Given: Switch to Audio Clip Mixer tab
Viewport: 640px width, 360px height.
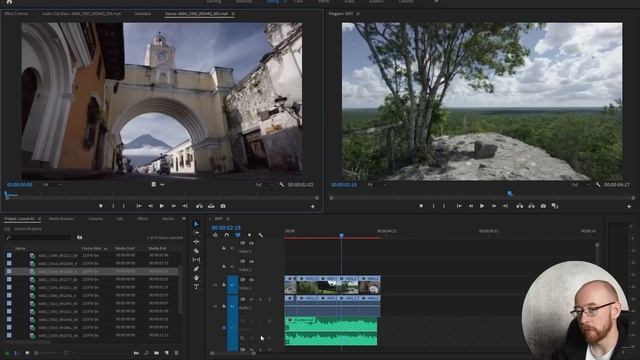Looking at the screenshot, I should pos(82,14).
